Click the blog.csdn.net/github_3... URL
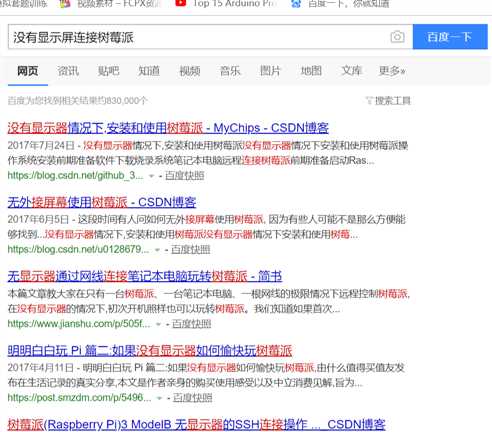The image size is (492, 432). [x=75, y=175]
